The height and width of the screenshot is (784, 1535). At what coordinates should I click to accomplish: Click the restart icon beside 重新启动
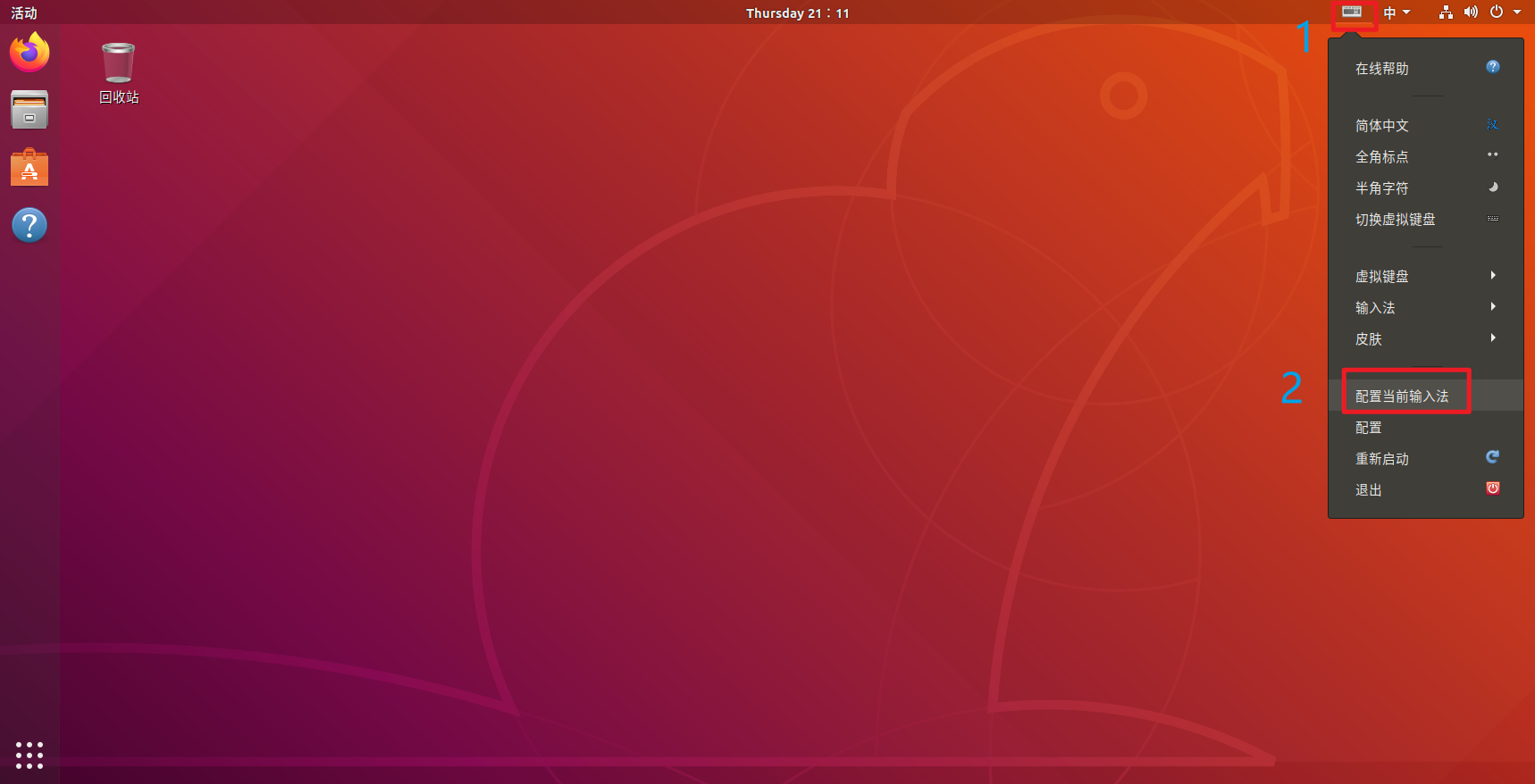pyautogui.click(x=1492, y=457)
